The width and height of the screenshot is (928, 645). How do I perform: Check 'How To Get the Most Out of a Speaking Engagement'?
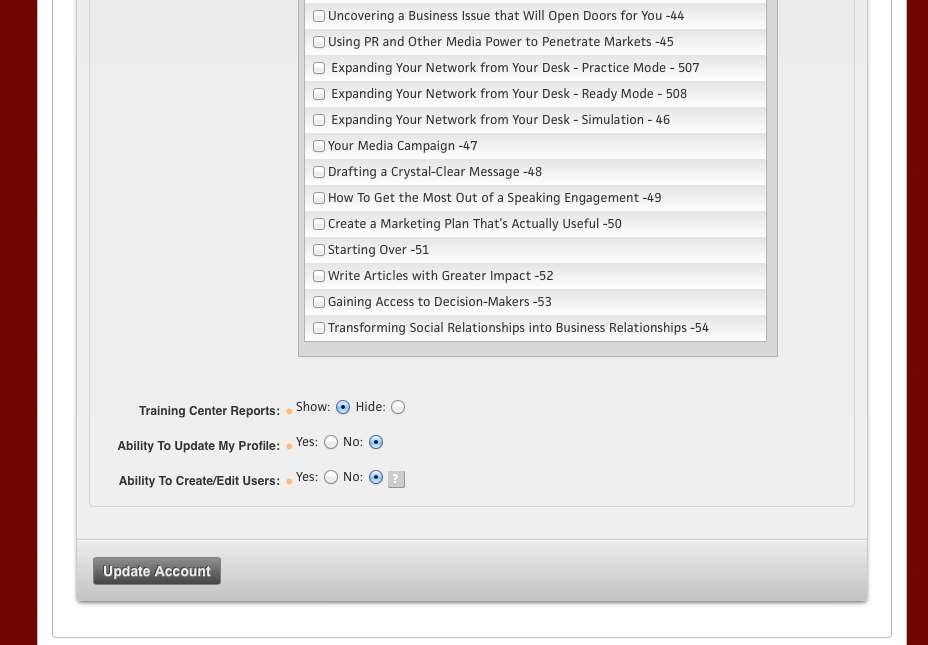pos(319,198)
